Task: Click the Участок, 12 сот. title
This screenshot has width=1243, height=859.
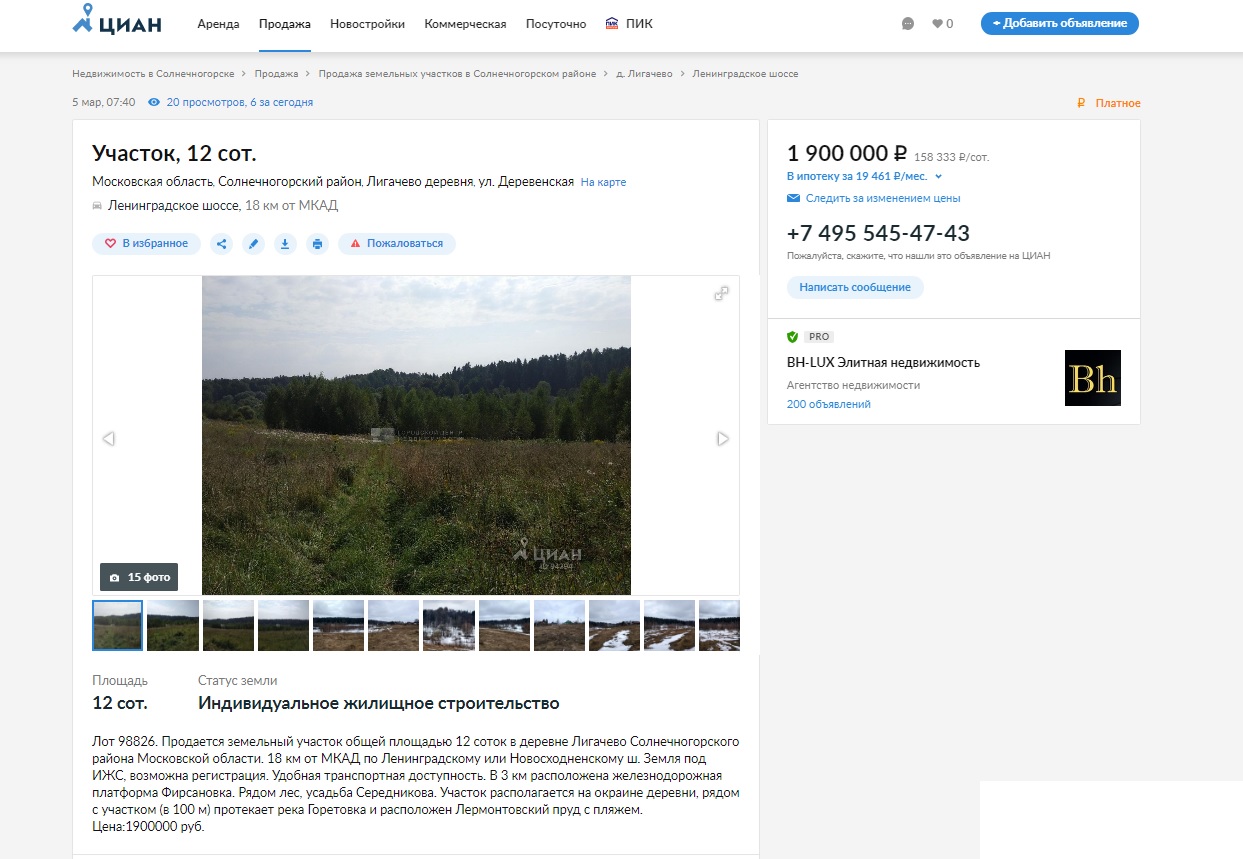Action: click(x=174, y=153)
